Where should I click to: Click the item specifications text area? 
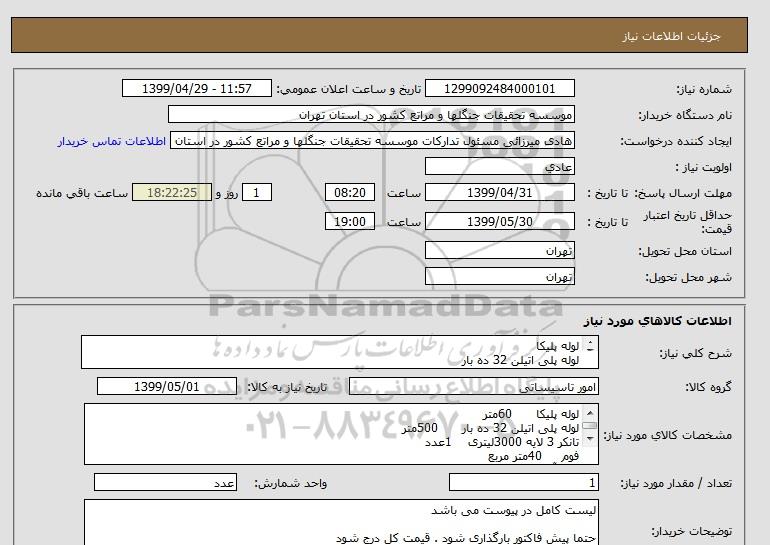tap(341, 435)
